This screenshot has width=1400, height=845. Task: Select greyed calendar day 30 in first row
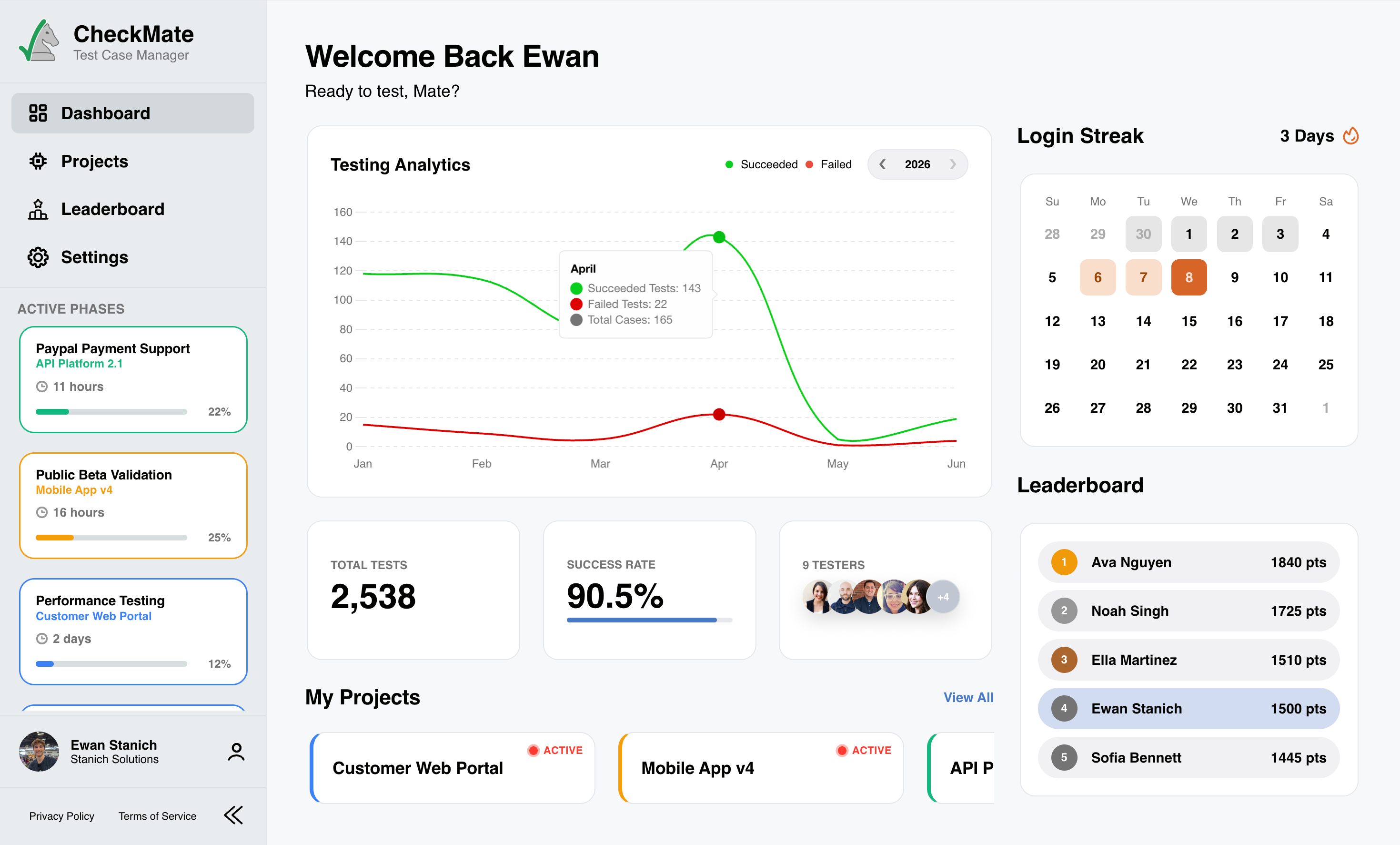click(1143, 234)
